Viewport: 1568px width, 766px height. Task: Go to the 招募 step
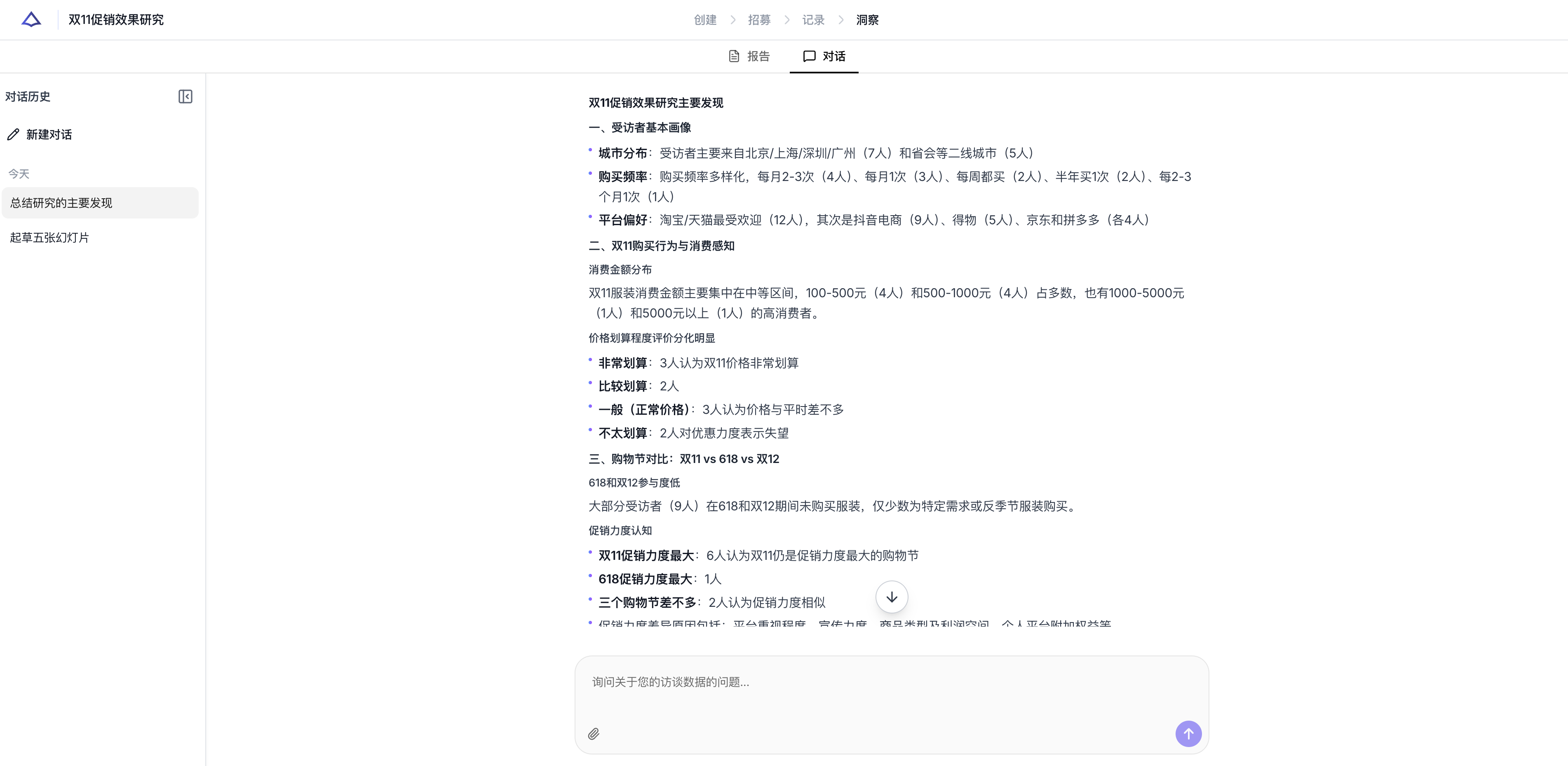click(759, 20)
